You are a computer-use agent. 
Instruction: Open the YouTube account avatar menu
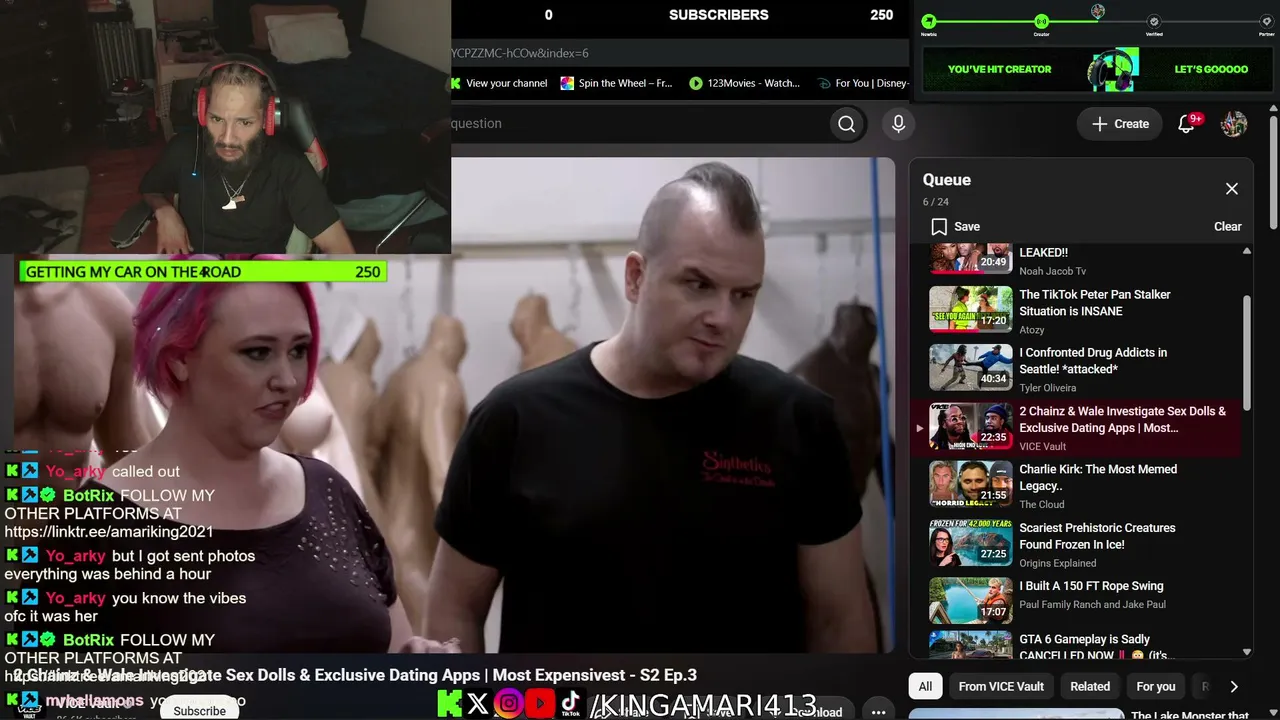[x=1234, y=124]
